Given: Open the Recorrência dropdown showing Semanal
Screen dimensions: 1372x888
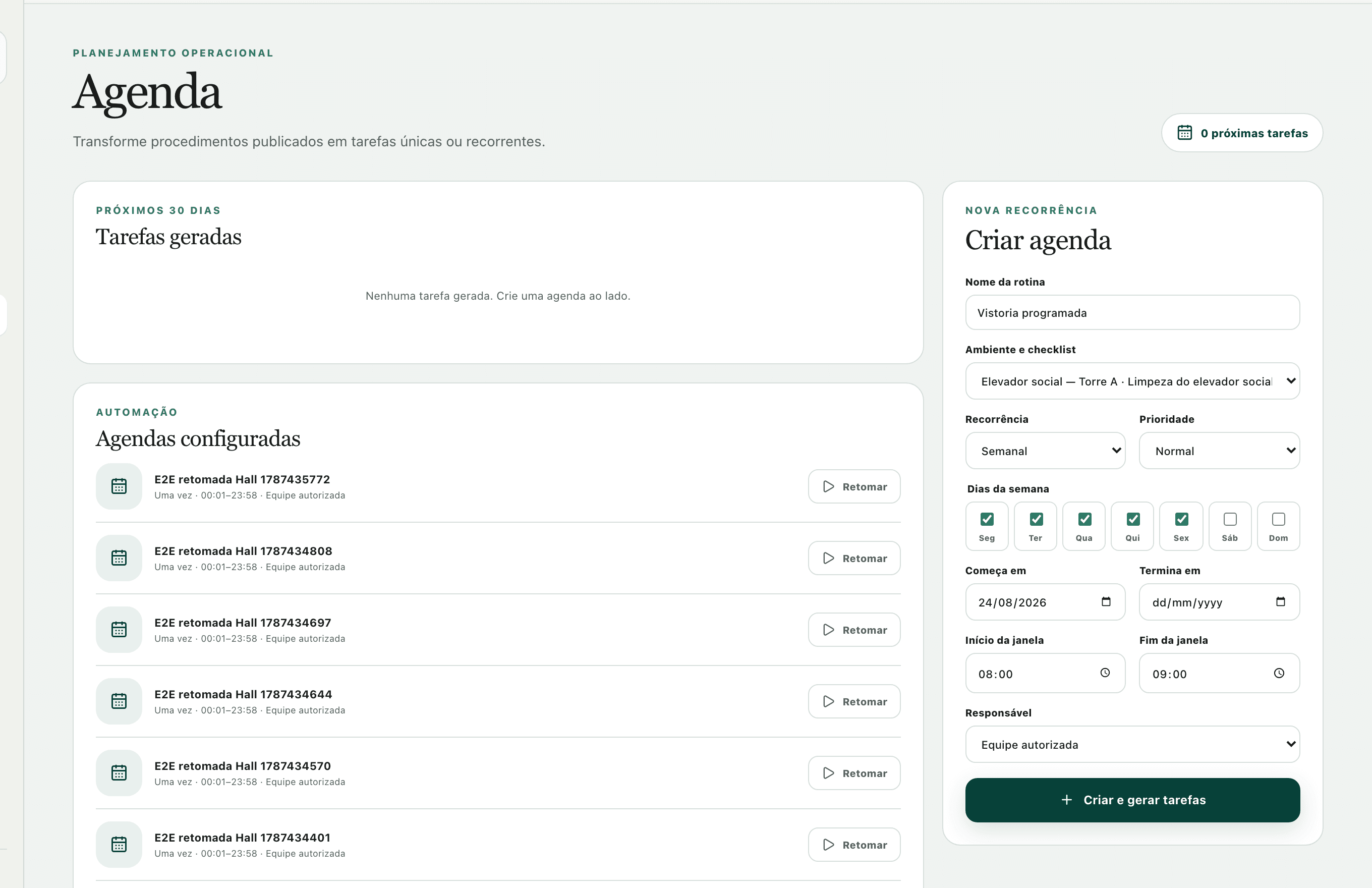Looking at the screenshot, I should (x=1045, y=451).
